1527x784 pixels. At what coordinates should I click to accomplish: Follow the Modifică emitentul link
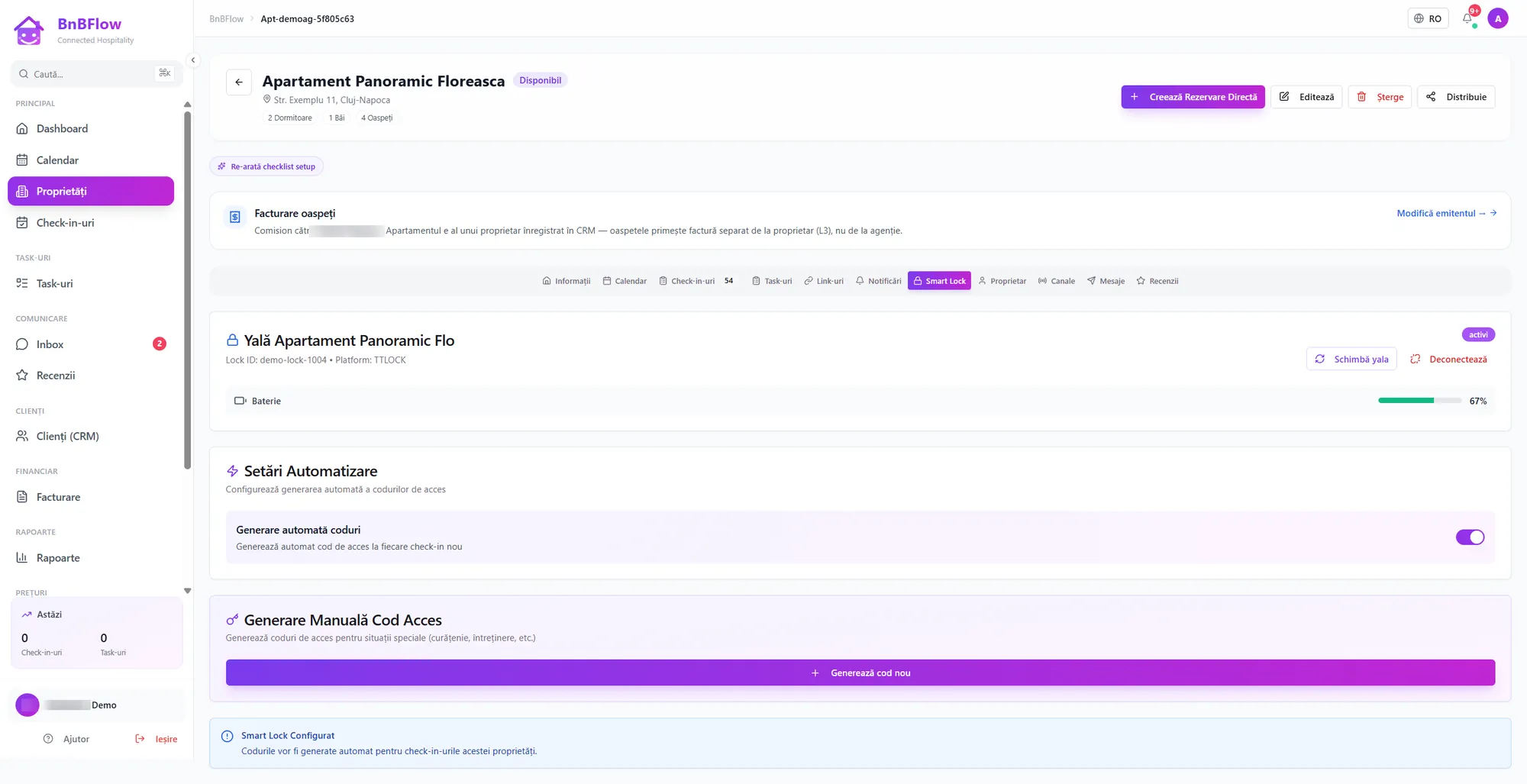1446,214
